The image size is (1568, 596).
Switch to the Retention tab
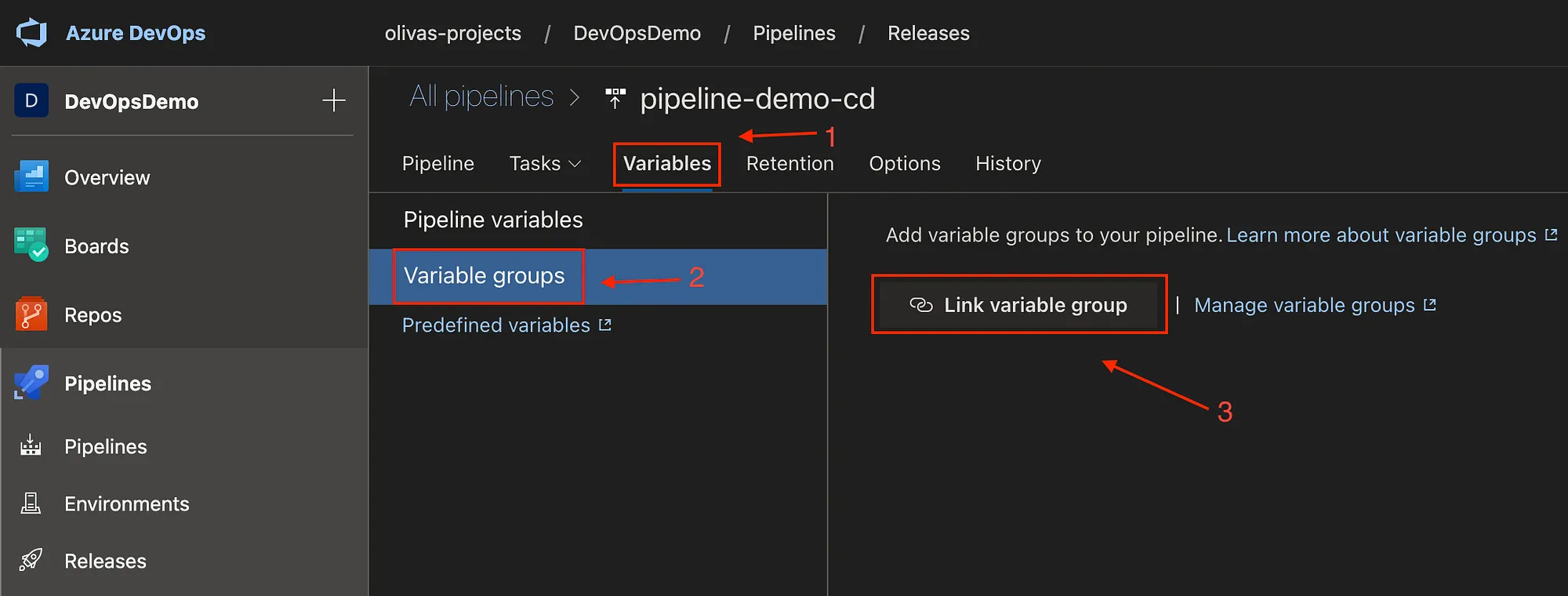click(x=790, y=163)
